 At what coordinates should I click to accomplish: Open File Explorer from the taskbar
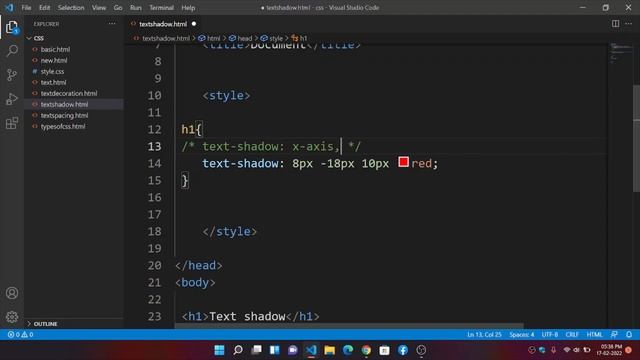[x=329, y=350]
